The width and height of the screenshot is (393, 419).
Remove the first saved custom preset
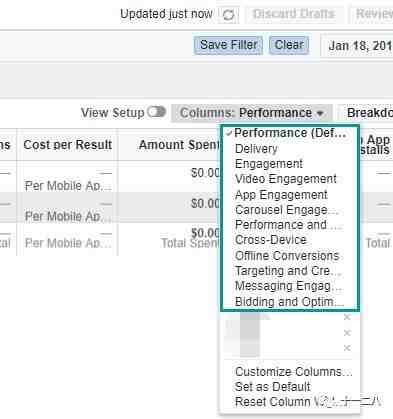point(347,317)
